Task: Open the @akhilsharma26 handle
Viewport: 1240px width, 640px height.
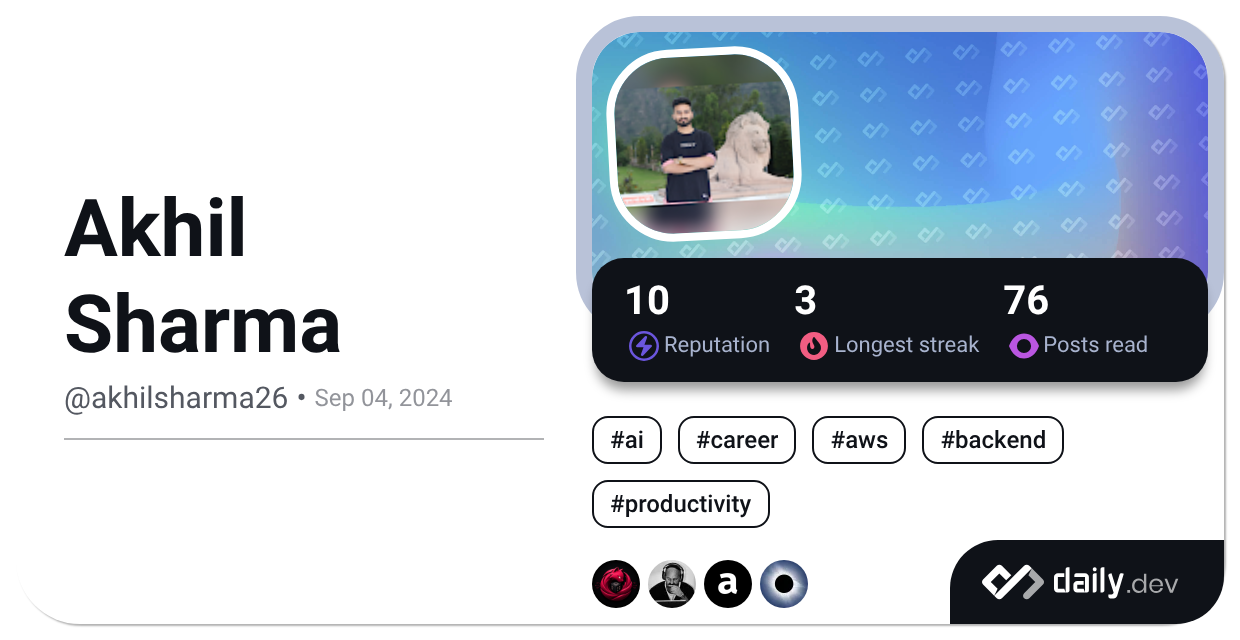Action: (x=176, y=398)
